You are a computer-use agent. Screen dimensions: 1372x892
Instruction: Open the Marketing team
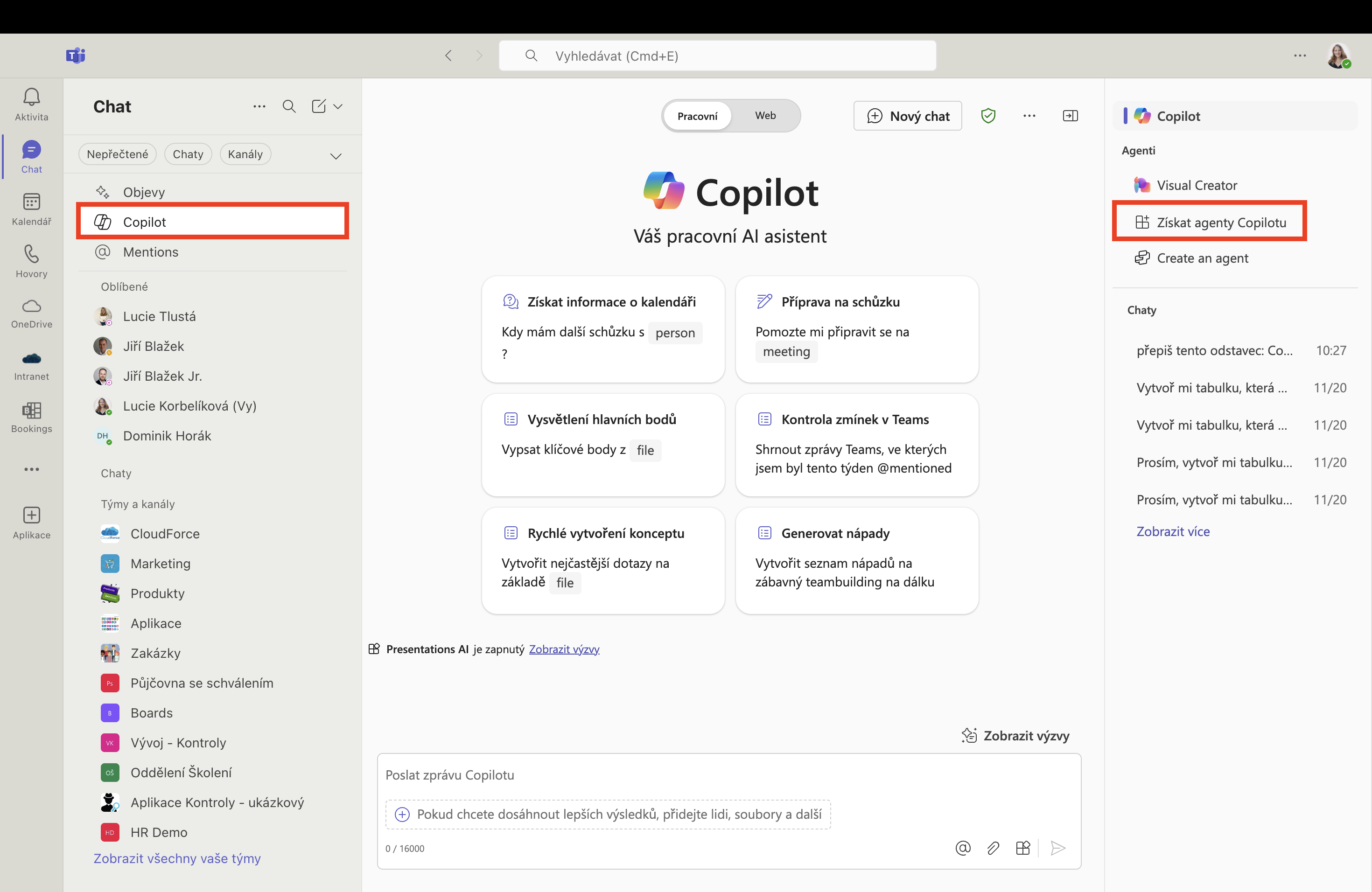(x=212, y=564)
